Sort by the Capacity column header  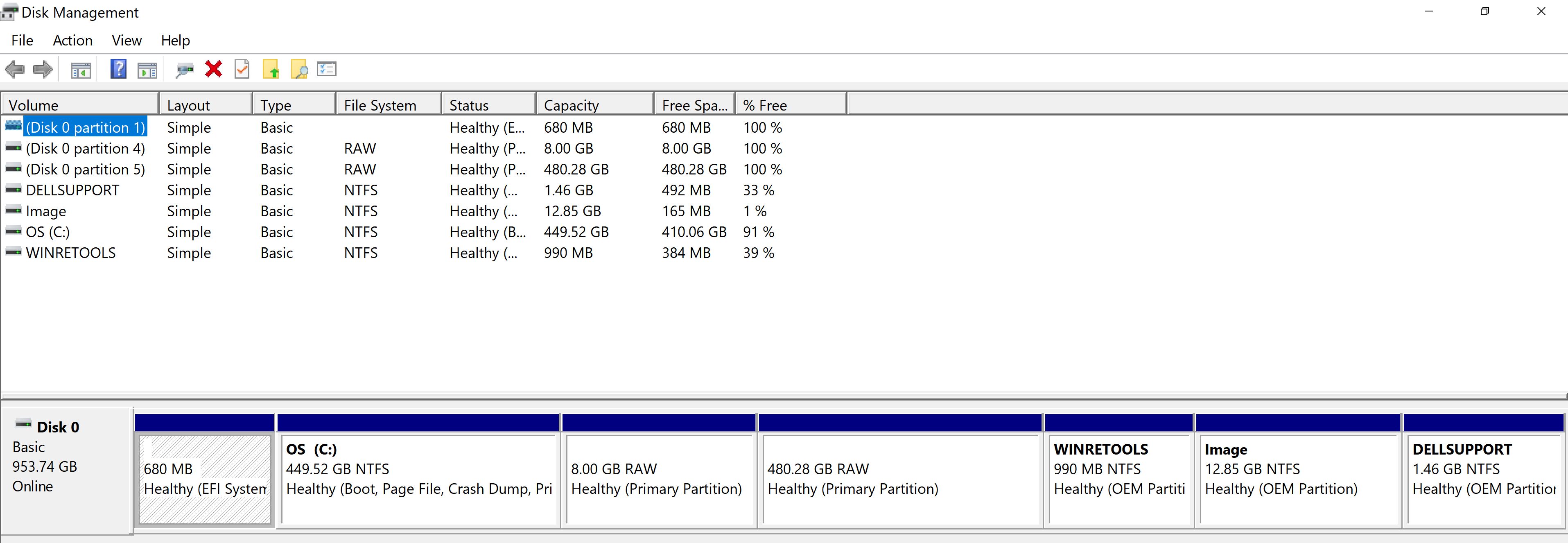595,105
